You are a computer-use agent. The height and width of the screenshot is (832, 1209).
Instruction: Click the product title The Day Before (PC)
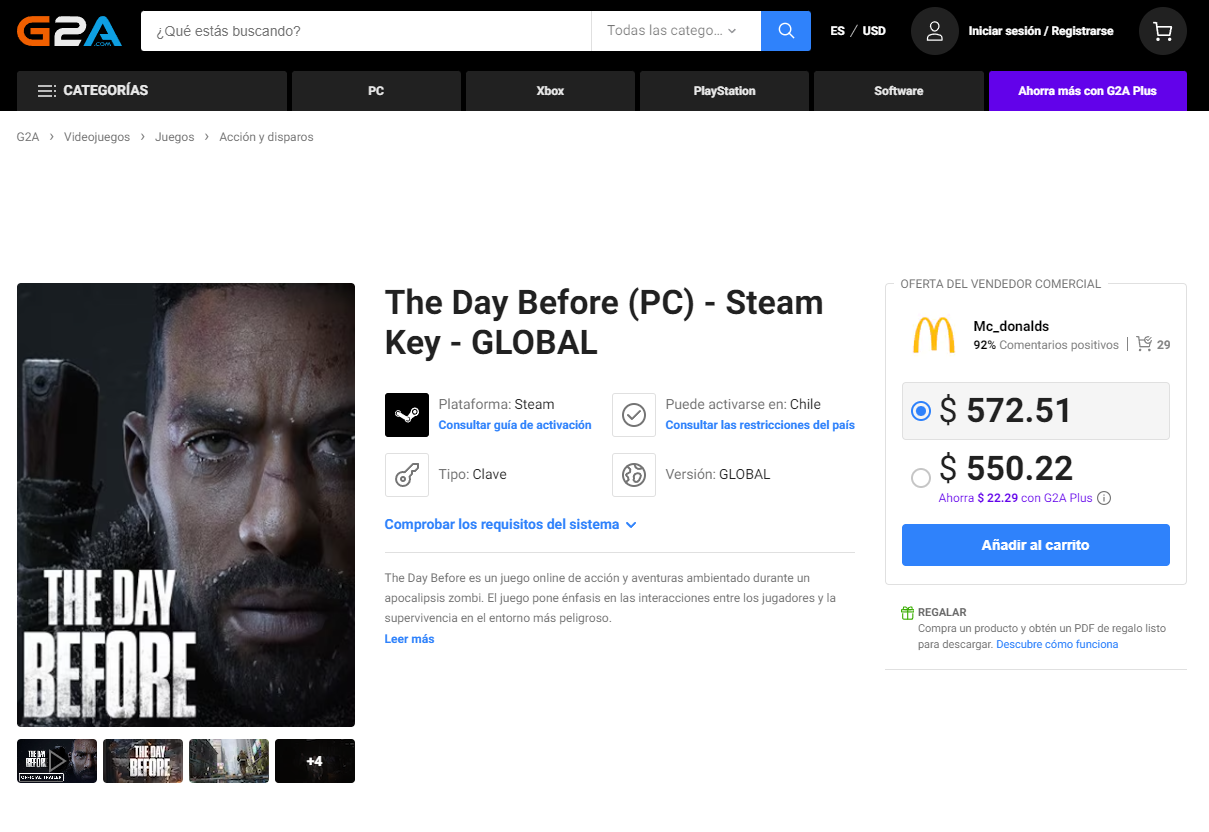click(x=604, y=322)
